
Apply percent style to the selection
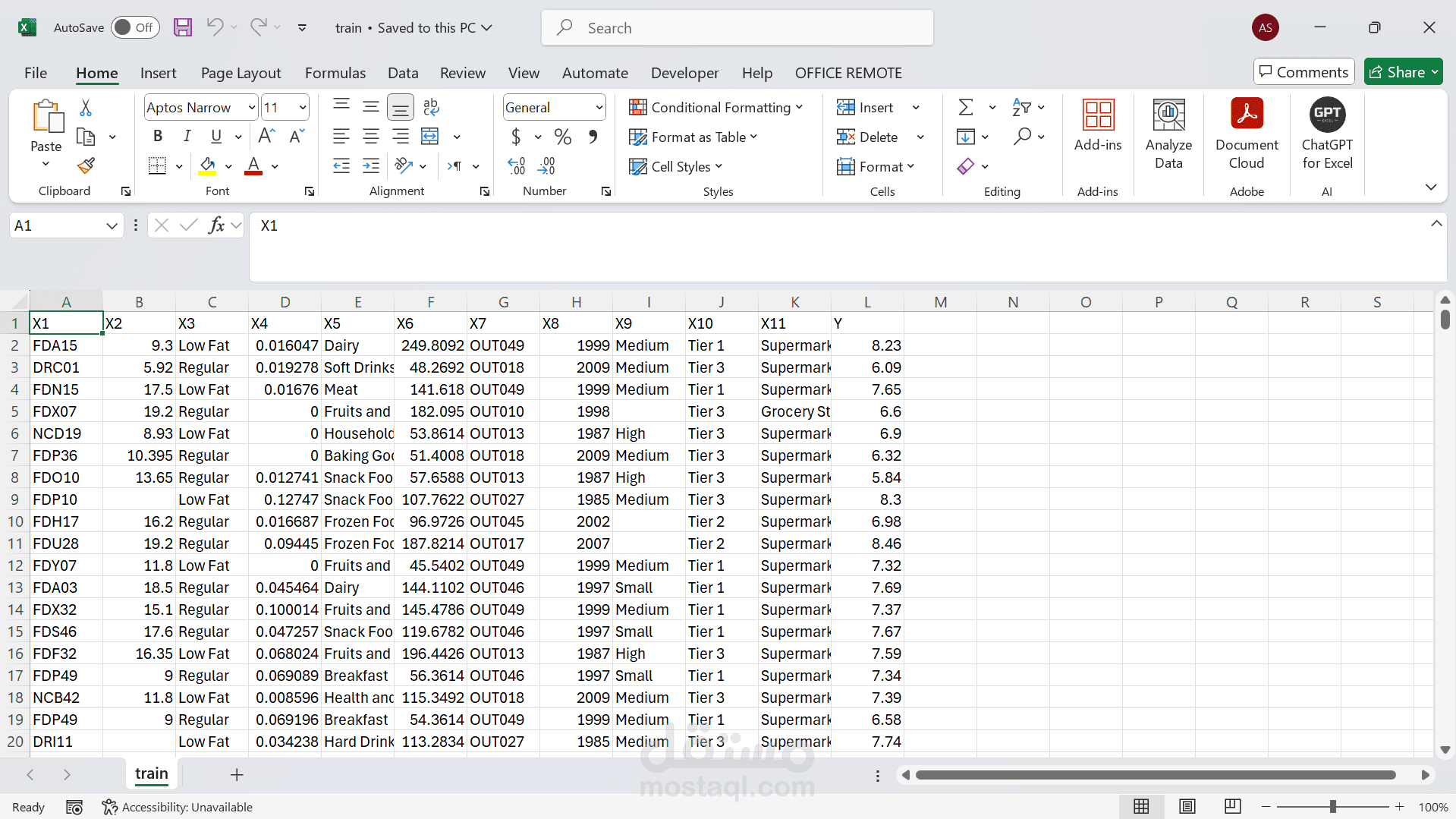562,137
